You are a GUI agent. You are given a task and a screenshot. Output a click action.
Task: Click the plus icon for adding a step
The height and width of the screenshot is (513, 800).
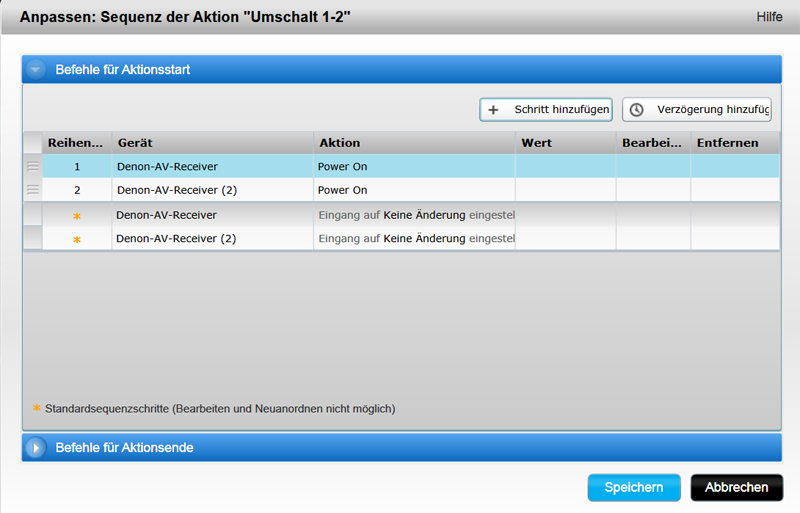pos(493,110)
